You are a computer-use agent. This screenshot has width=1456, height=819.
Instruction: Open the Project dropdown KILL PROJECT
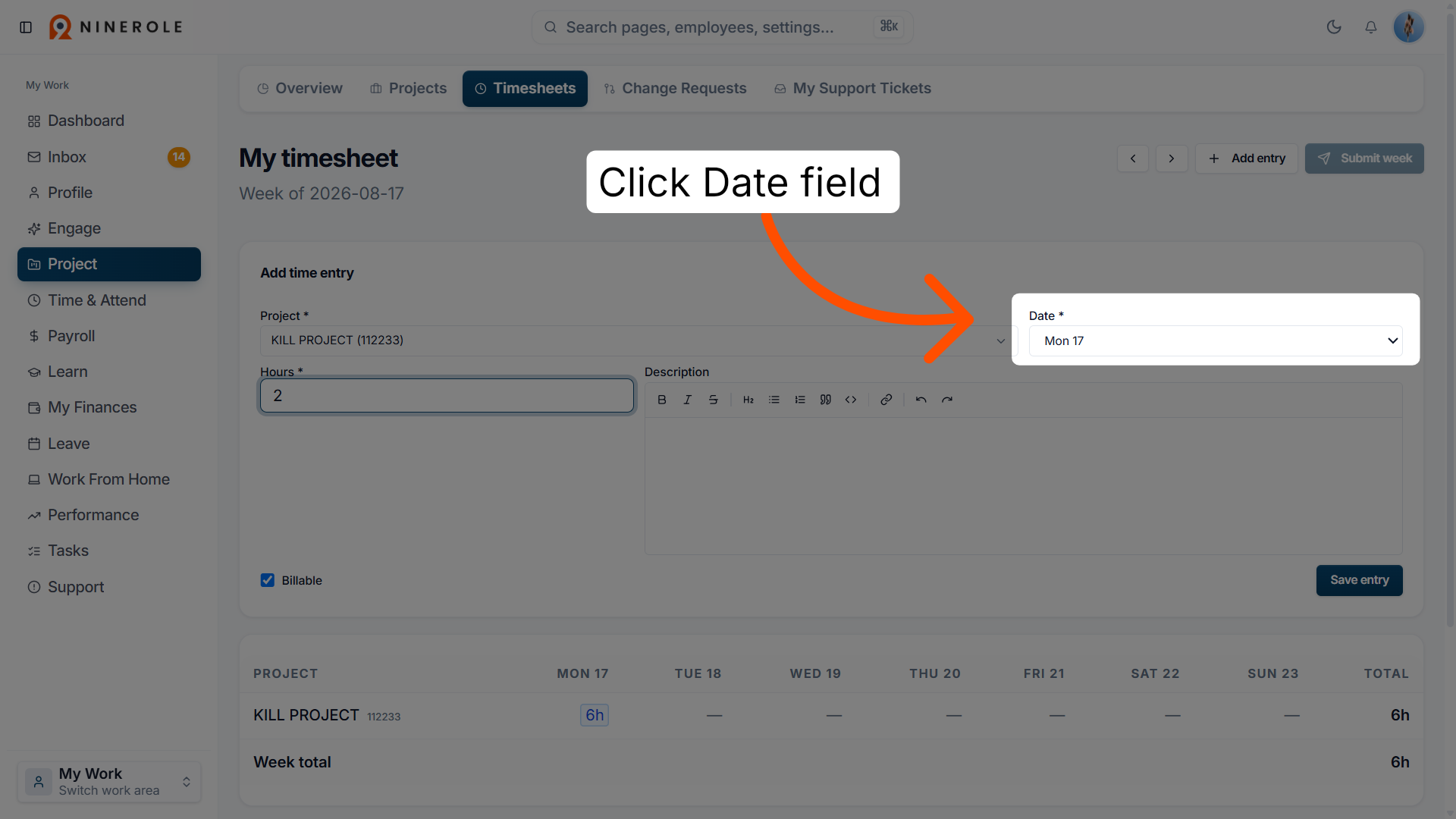point(637,340)
